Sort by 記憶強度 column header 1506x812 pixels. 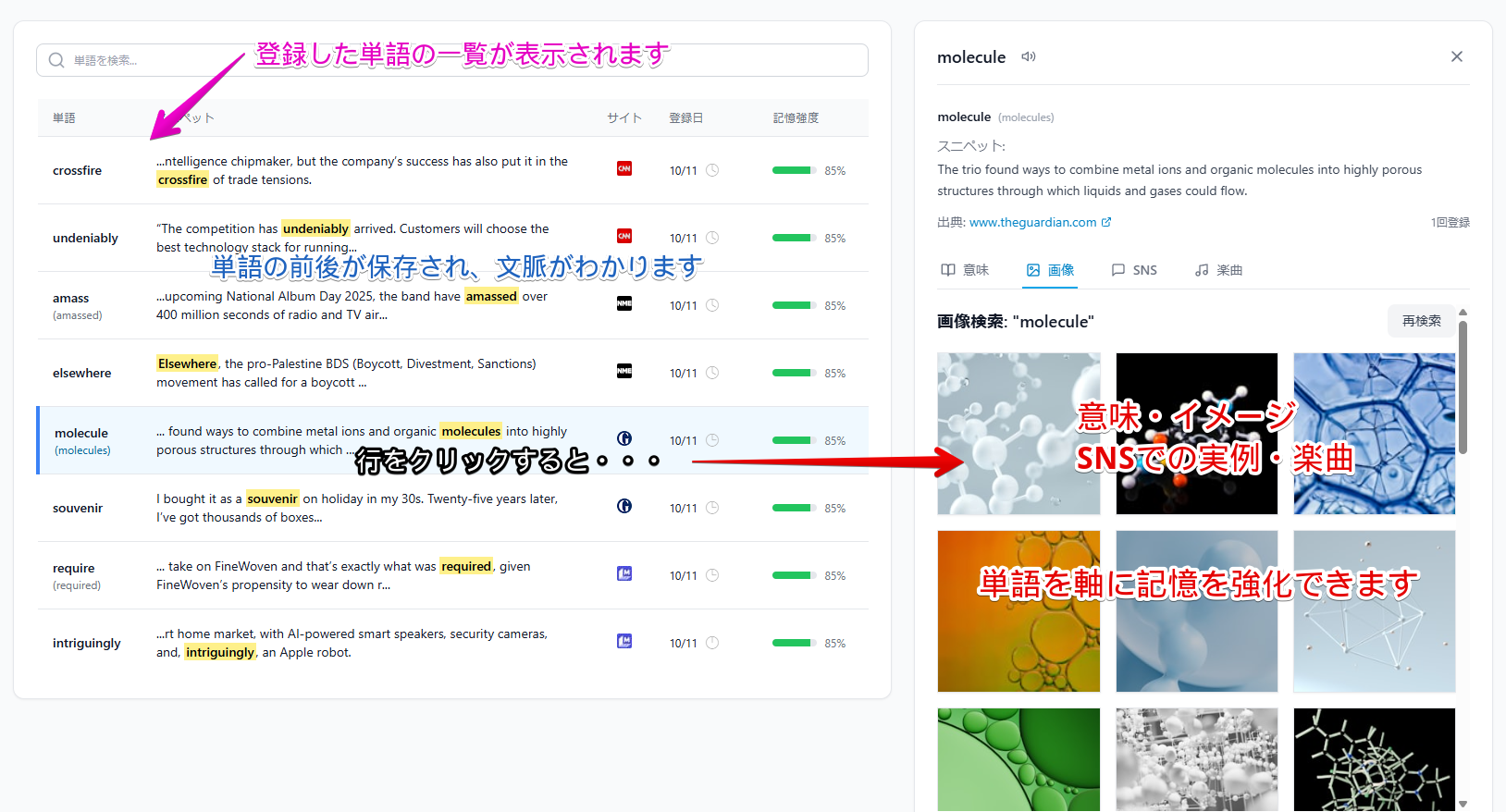tap(796, 118)
